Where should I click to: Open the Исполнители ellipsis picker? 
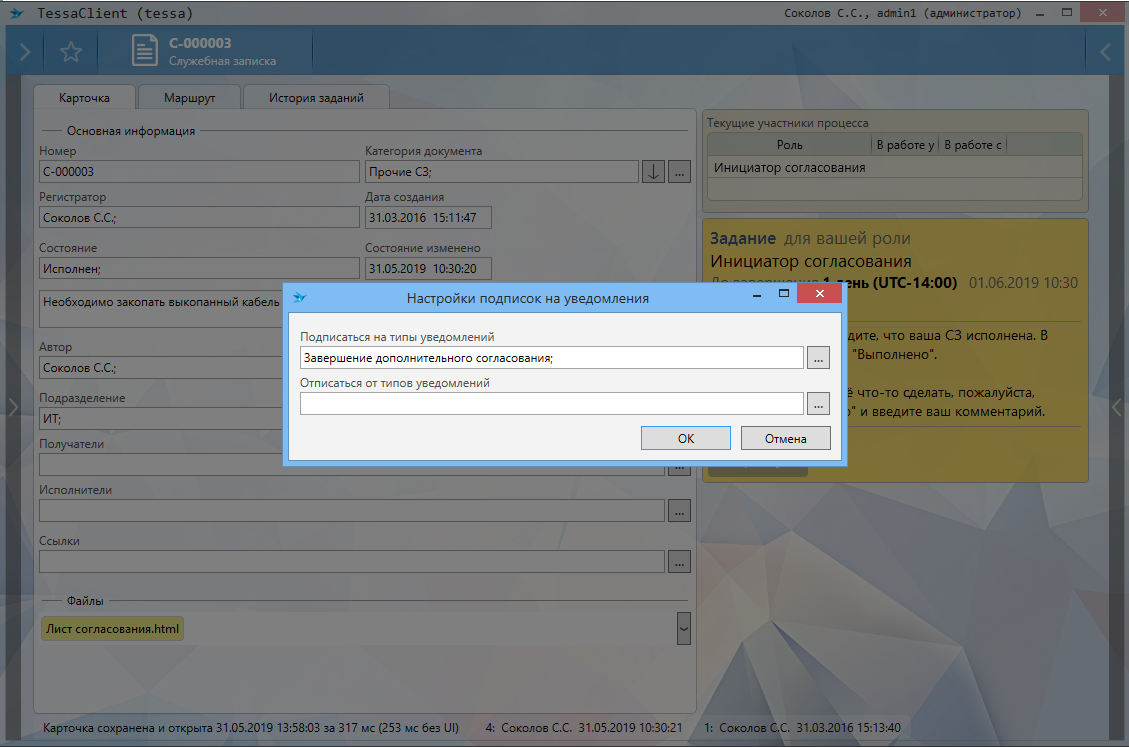coord(680,510)
